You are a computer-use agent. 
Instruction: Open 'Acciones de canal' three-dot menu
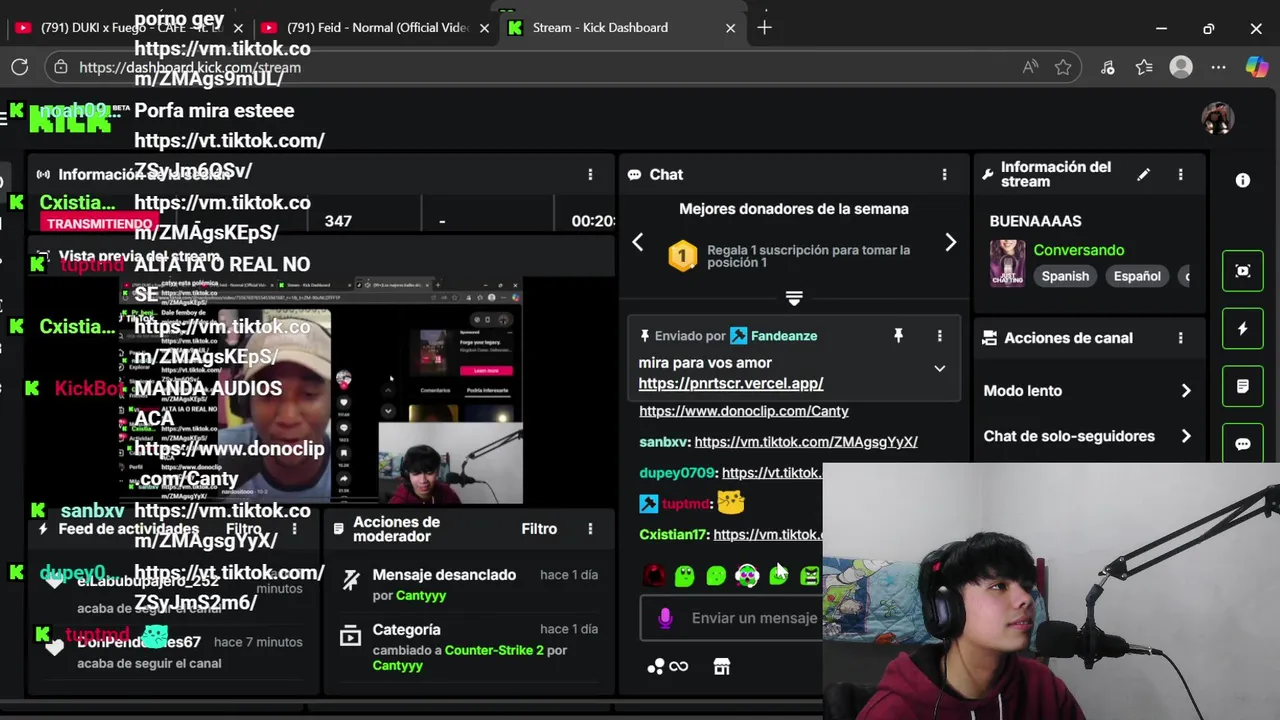[1180, 338]
